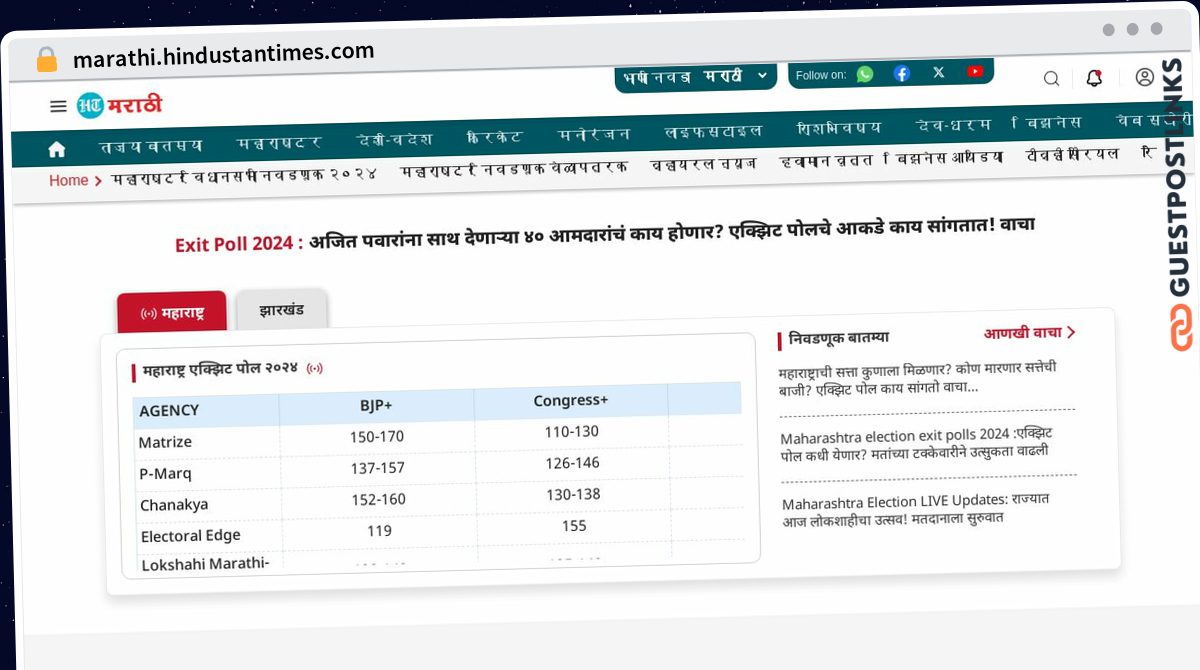
Task: Click the Home breadcrumb link
Action: (69, 180)
